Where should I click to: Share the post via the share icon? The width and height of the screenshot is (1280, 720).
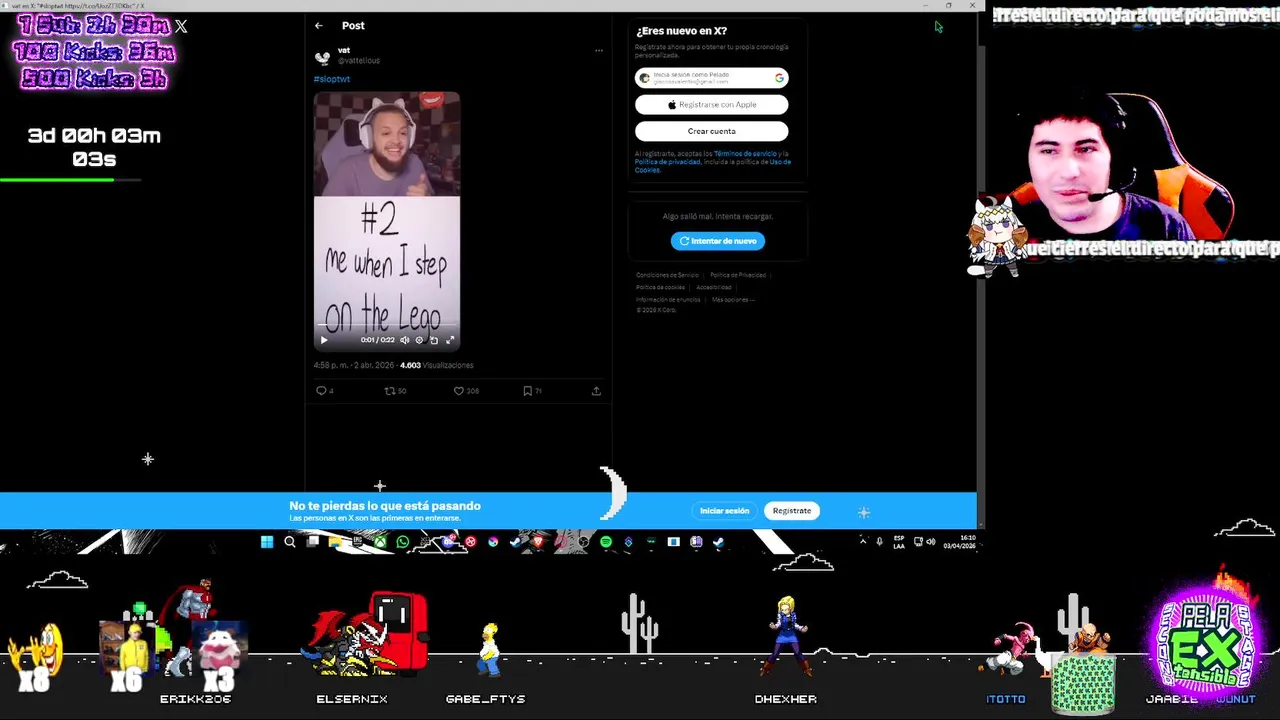coord(596,391)
